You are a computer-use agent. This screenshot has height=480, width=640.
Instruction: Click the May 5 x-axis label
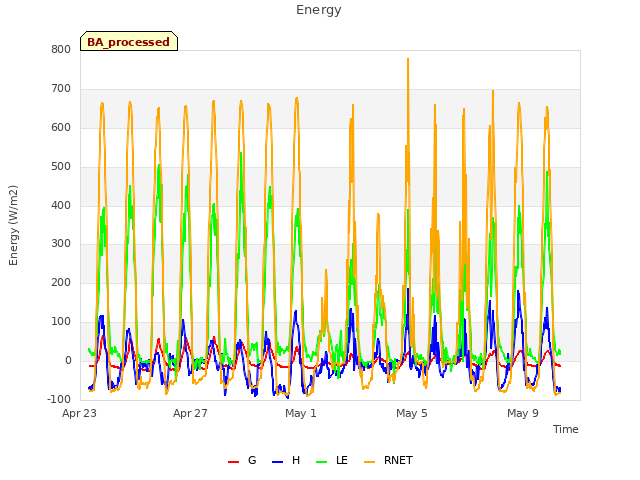point(412,413)
